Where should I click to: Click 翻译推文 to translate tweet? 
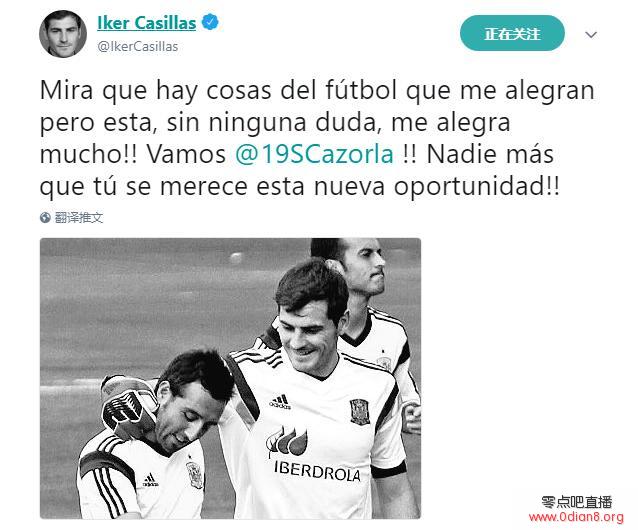(79, 218)
